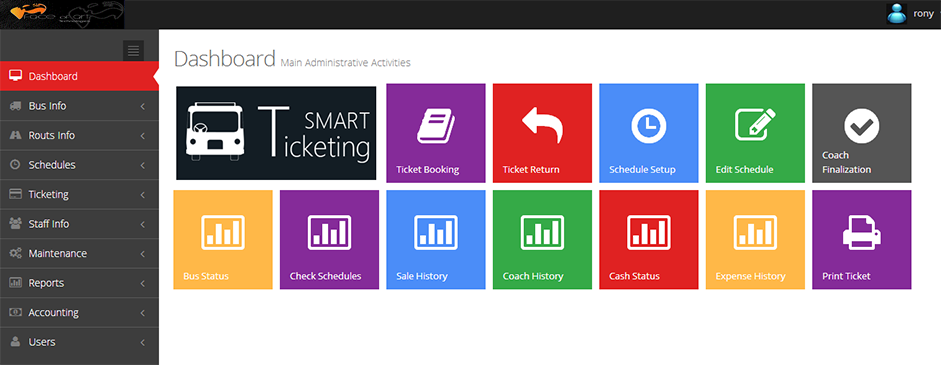Select Dashboard in the sidebar
This screenshot has width=941, height=365.
pyautogui.click(x=79, y=76)
